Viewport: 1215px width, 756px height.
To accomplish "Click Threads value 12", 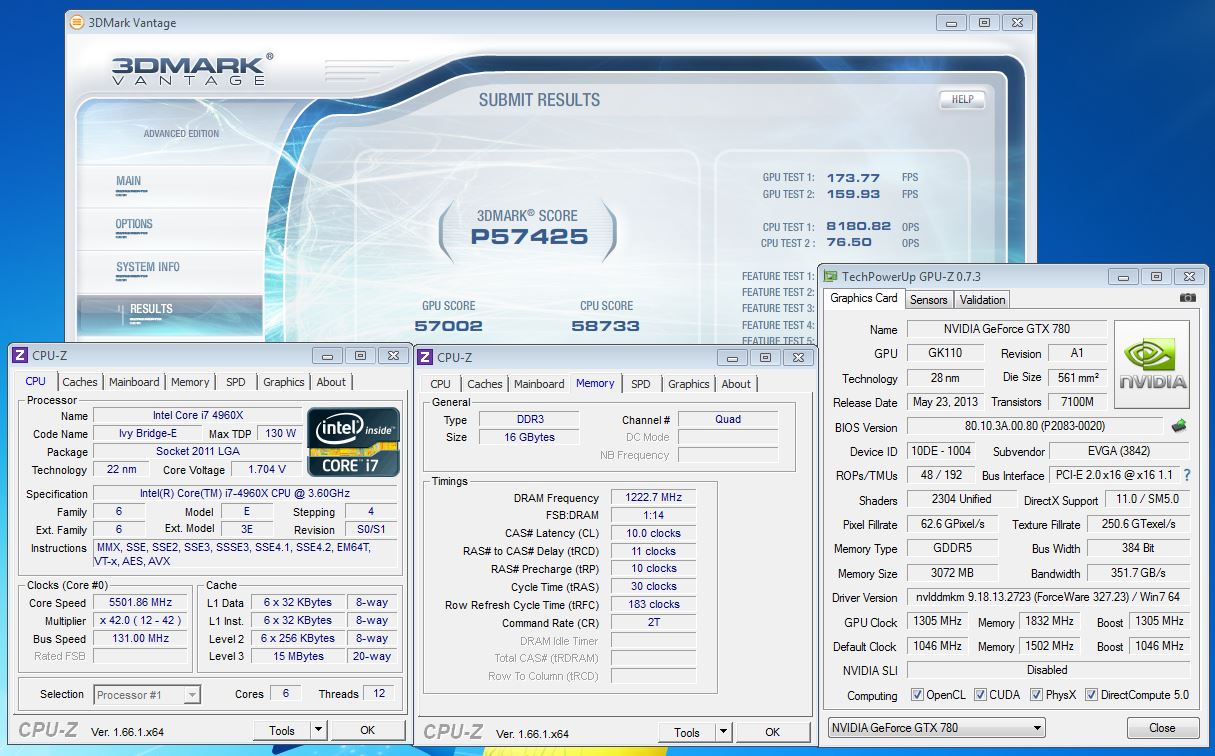I will [x=379, y=694].
